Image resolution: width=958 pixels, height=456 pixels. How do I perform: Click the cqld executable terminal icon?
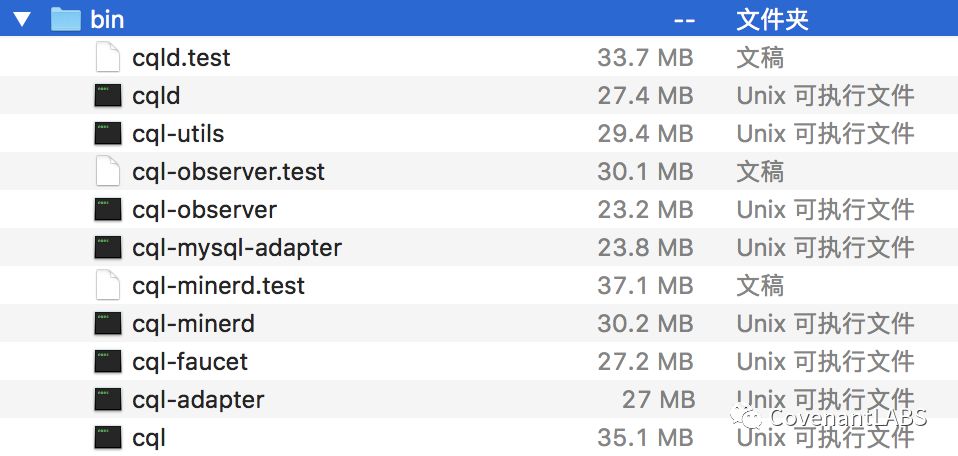(108, 96)
